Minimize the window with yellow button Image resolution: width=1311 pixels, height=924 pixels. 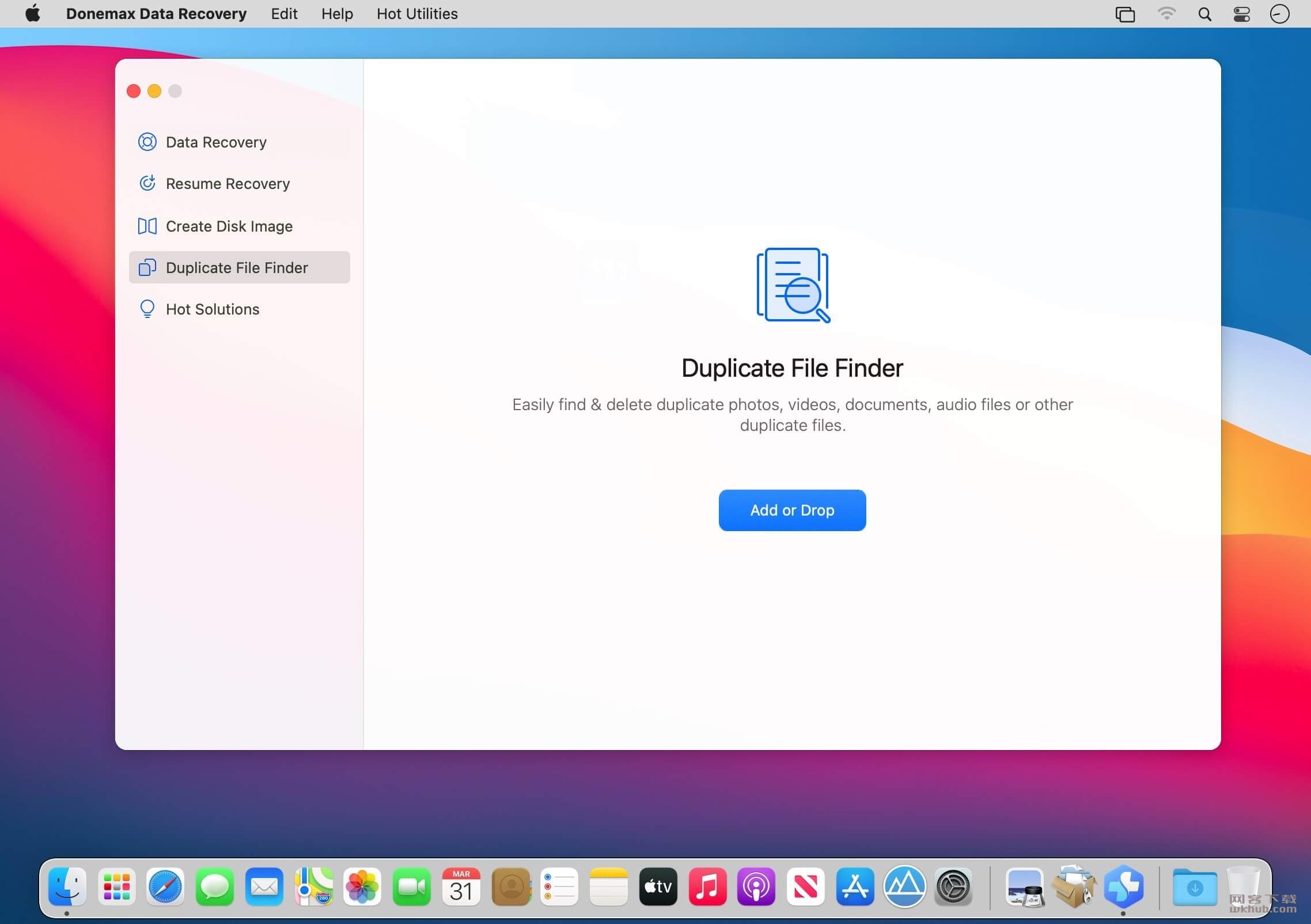pyautogui.click(x=154, y=91)
